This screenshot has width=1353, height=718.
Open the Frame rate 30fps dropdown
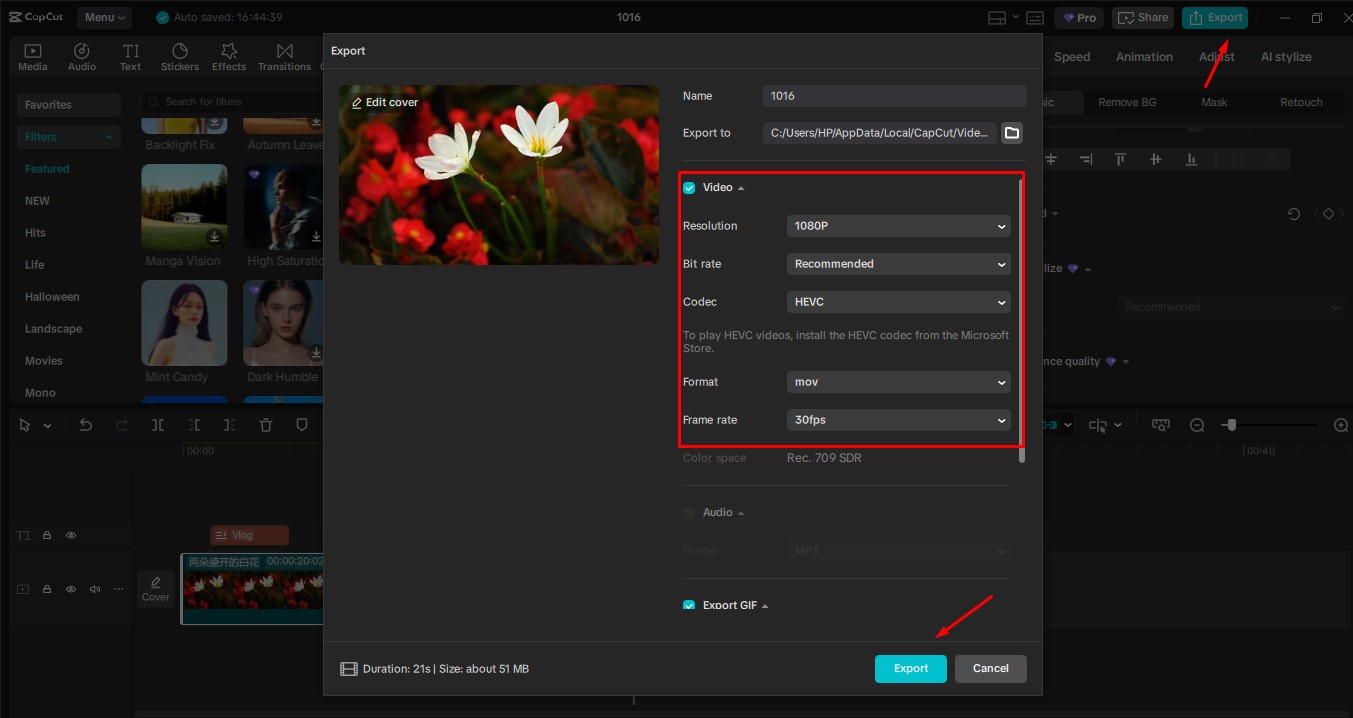pyautogui.click(x=897, y=419)
